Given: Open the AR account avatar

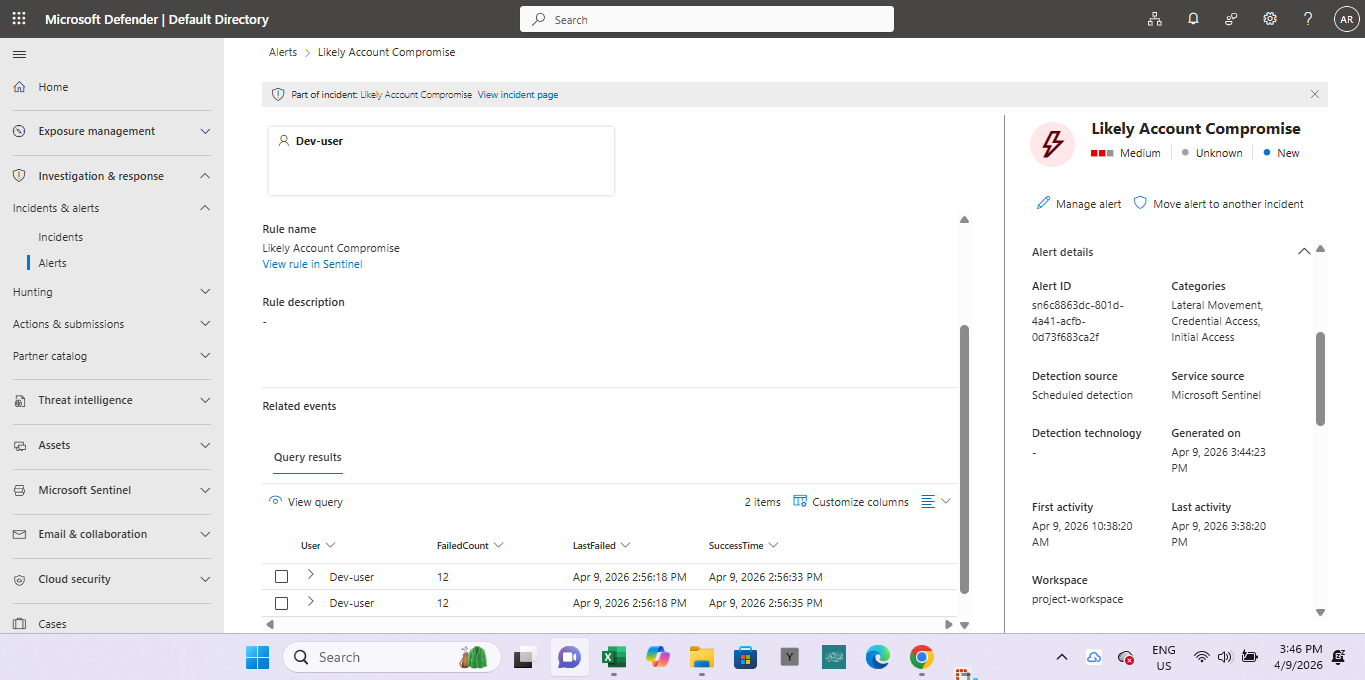Looking at the screenshot, I should [1346, 19].
